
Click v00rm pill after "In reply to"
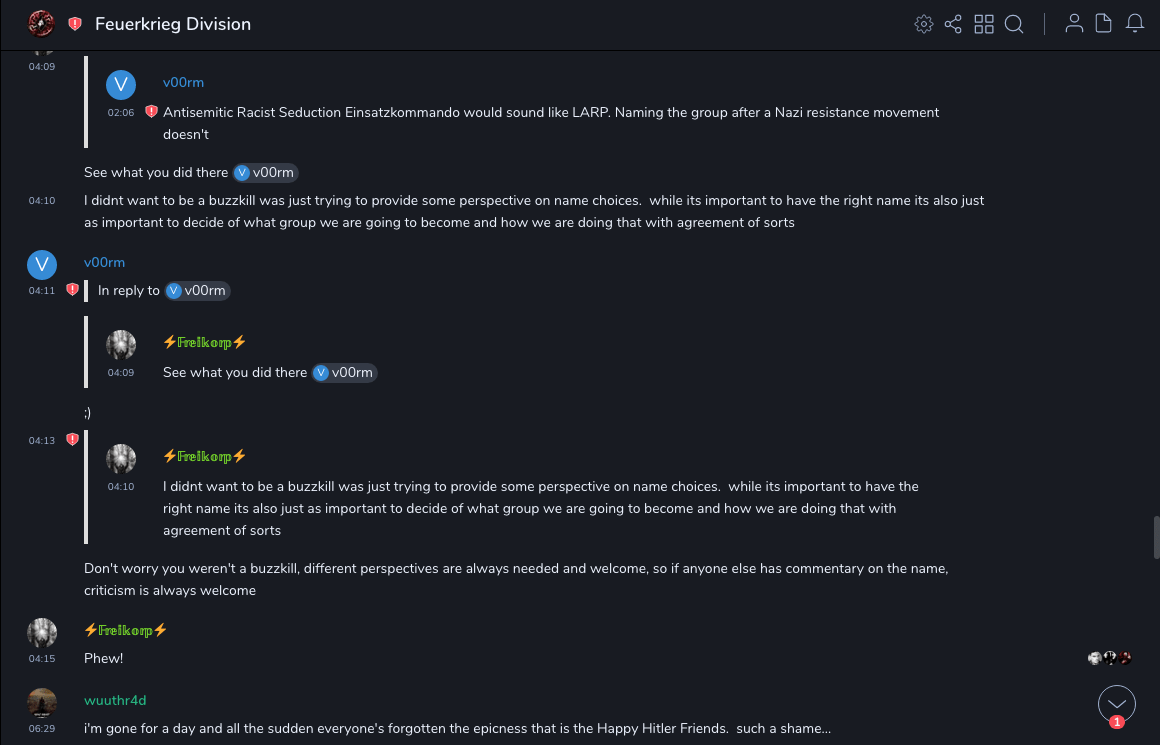coord(197,291)
